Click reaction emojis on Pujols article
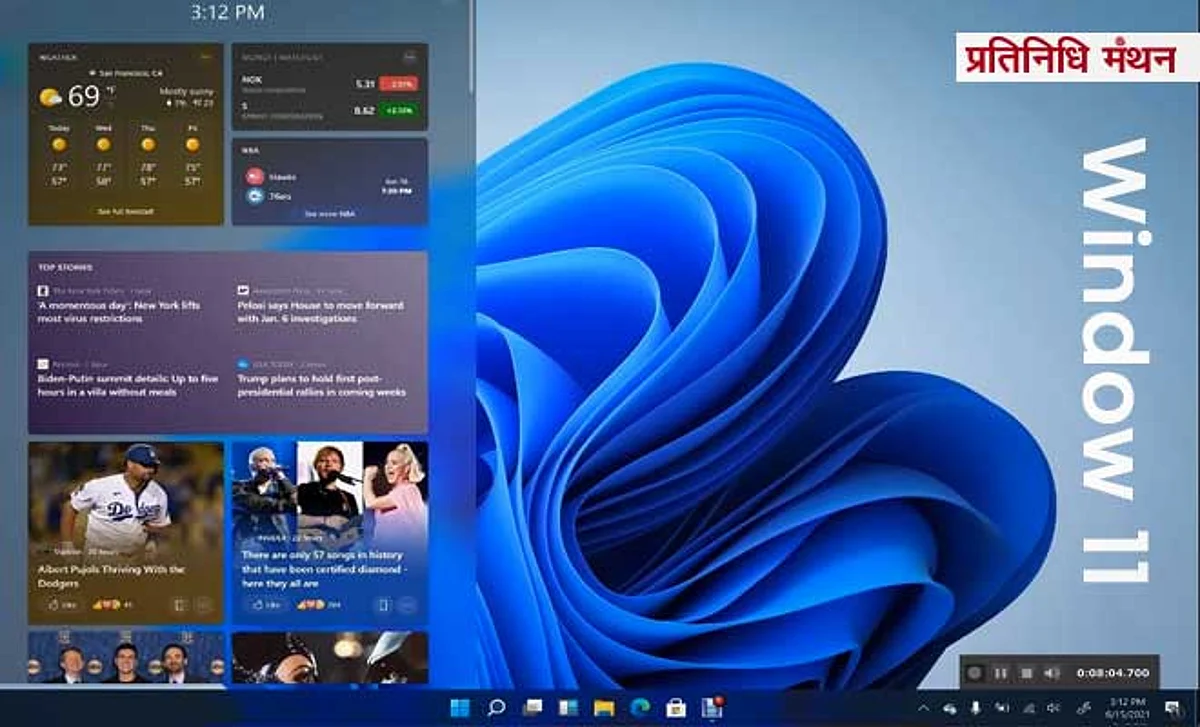The image size is (1200, 727). click(106, 605)
